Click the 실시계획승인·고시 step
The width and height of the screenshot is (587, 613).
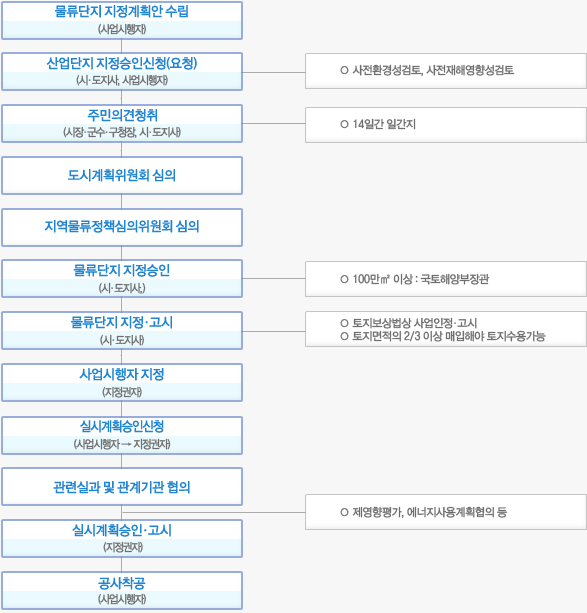(122, 538)
